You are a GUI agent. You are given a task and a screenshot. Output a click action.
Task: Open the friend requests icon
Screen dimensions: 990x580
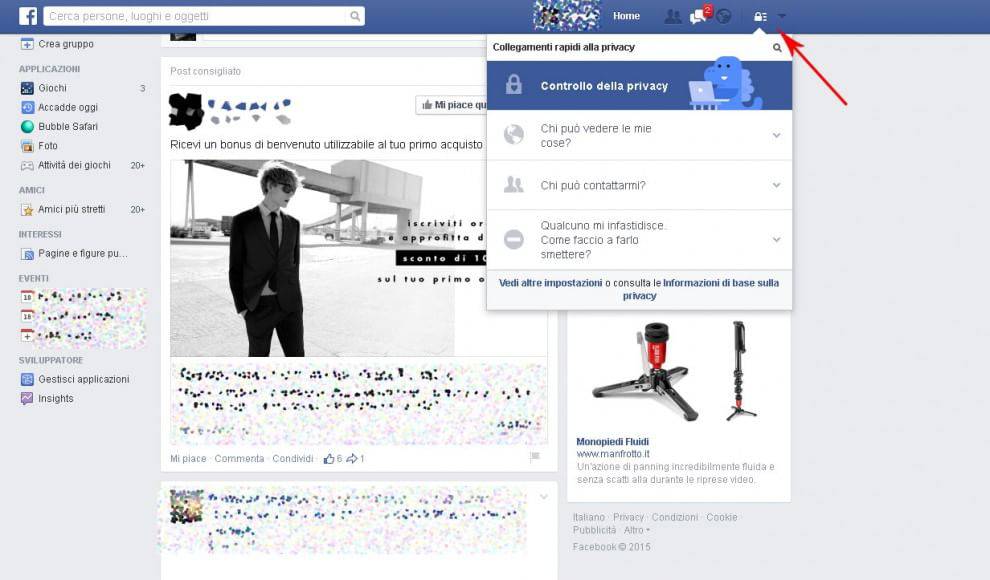[673, 16]
